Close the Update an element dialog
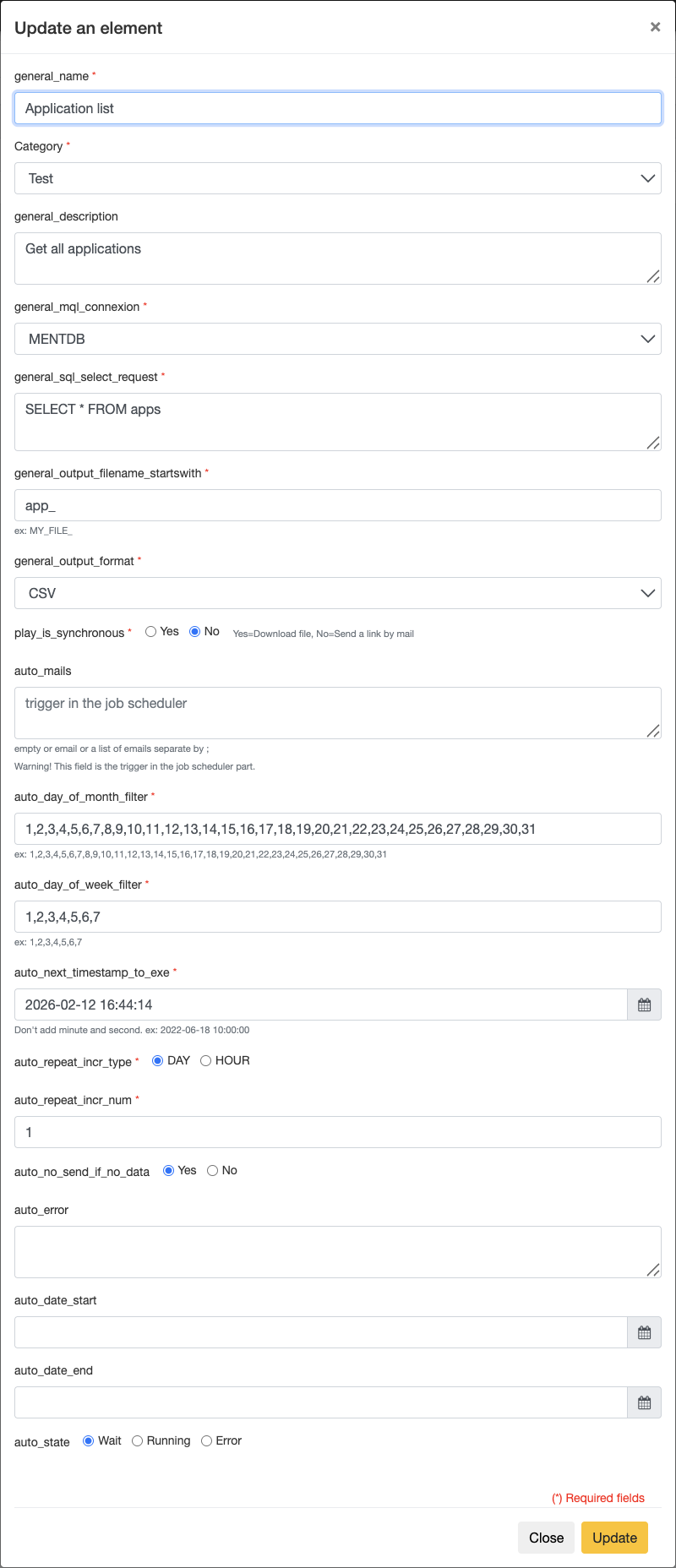The height and width of the screenshot is (1568, 676). [655, 27]
